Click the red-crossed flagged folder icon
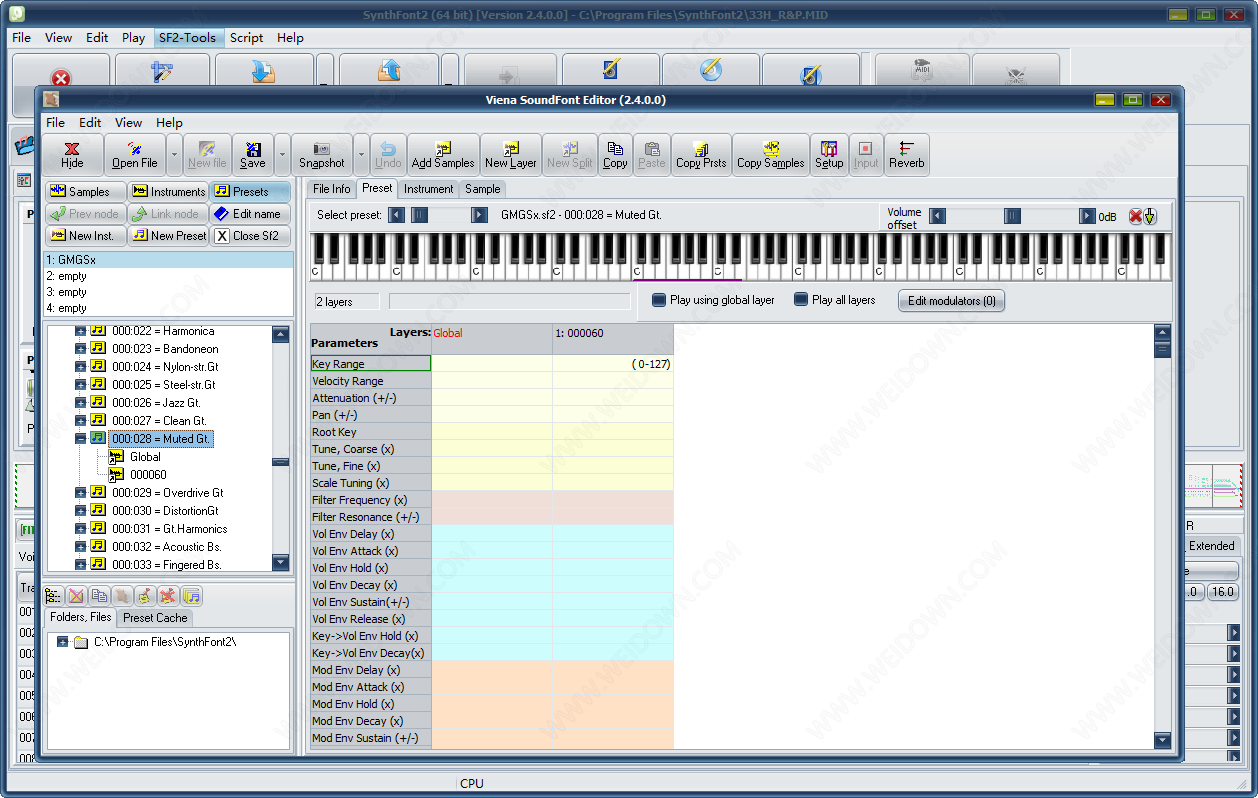This screenshot has height=798, width=1258. (x=168, y=596)
